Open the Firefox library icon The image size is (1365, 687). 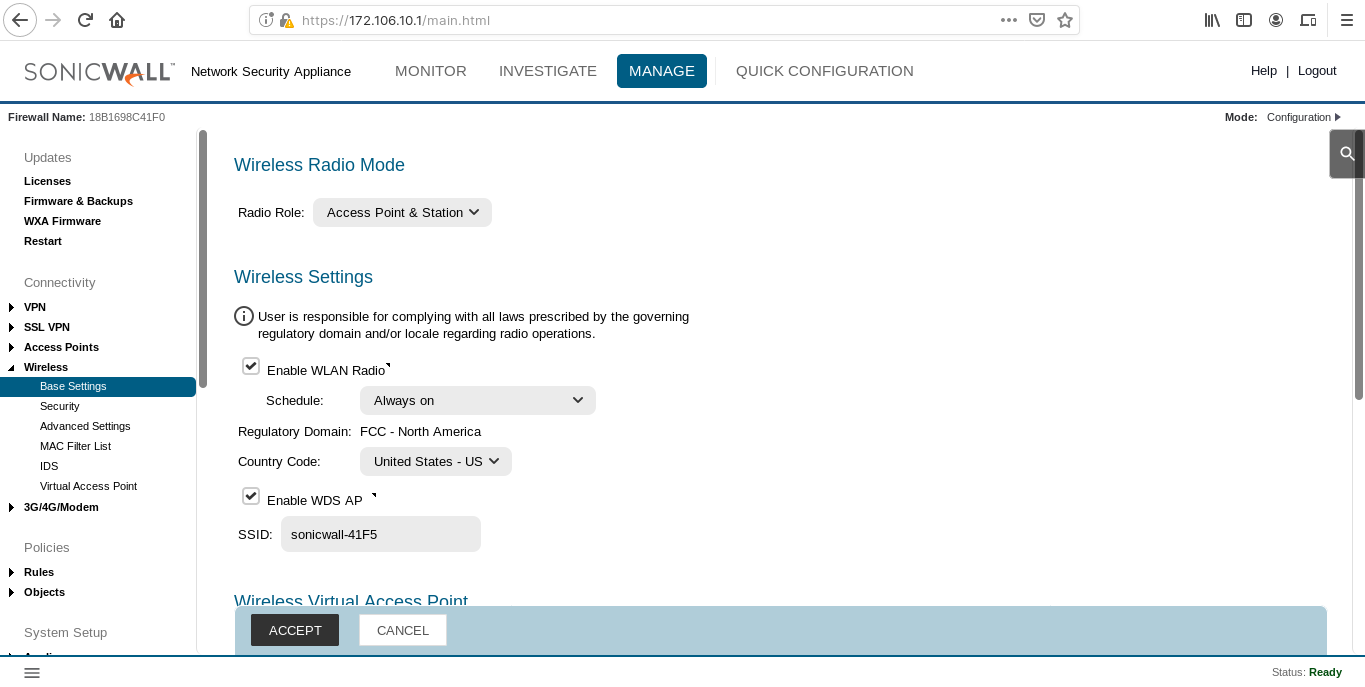[1212, 20]
